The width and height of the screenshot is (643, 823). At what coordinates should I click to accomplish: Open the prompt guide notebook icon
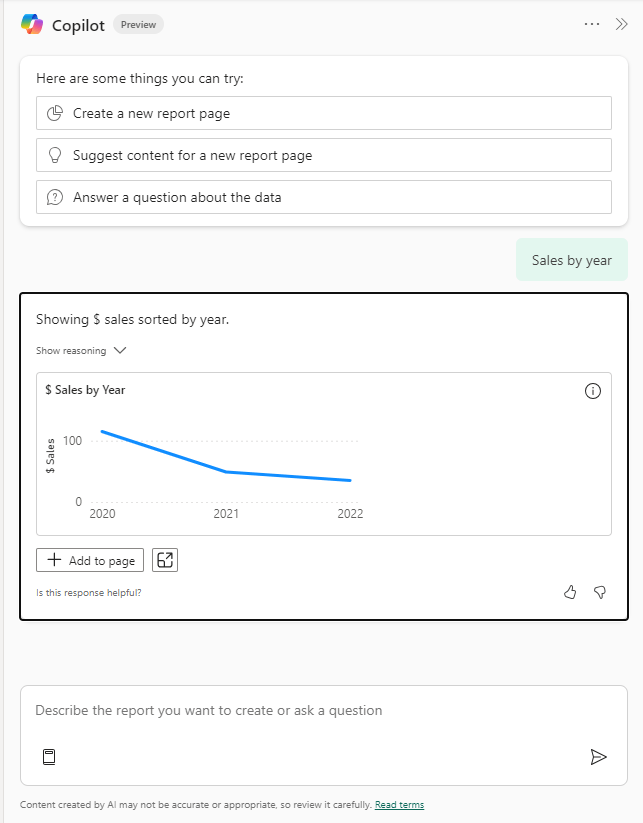tap(49, 757)
